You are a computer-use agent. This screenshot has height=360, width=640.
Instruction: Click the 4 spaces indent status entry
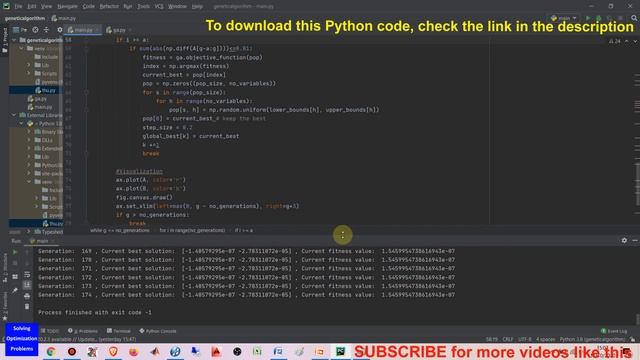click(545, 339)
